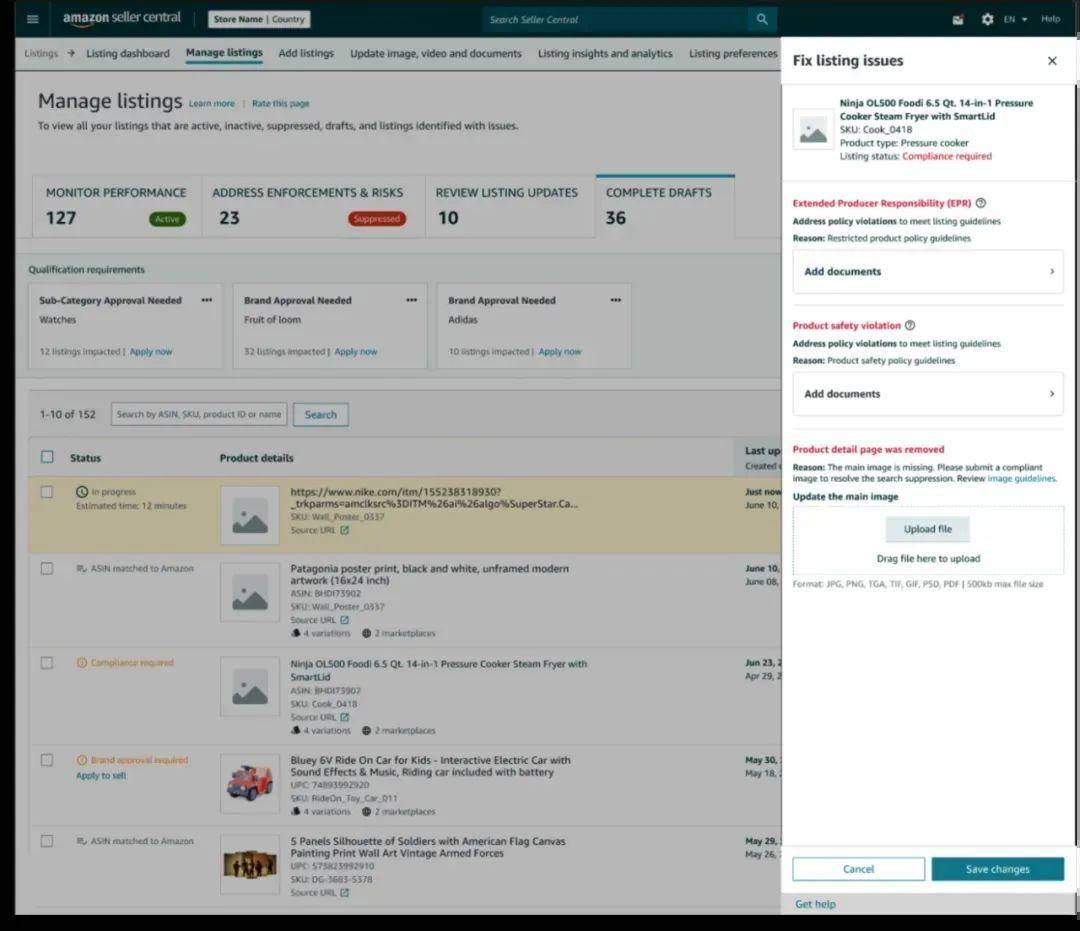
Task: Open Listing insights and analytics tab
Action: coord(605,53)
